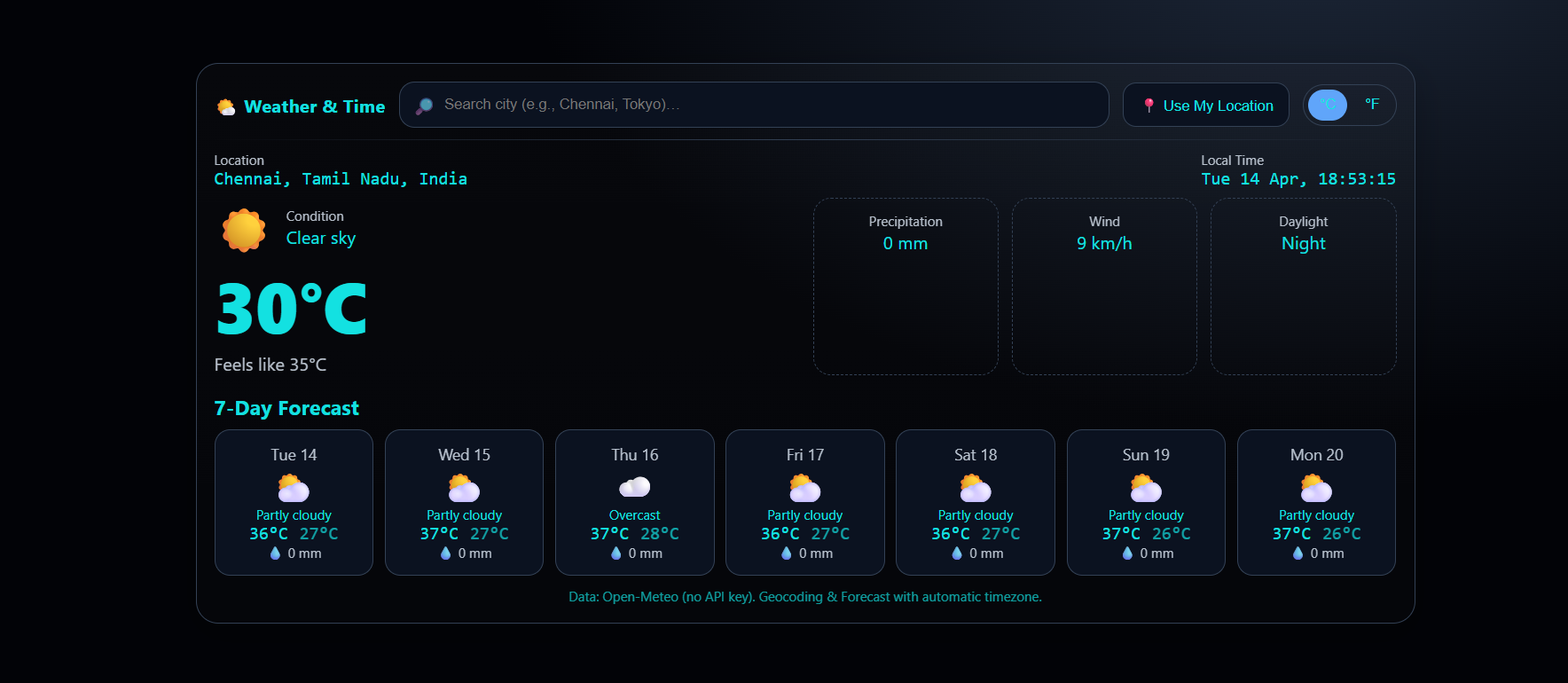The height and width of the screenshot is (683, 1568).
Task: Click Overcast label on Thu 16 card
Action: (x=635, y=515)
